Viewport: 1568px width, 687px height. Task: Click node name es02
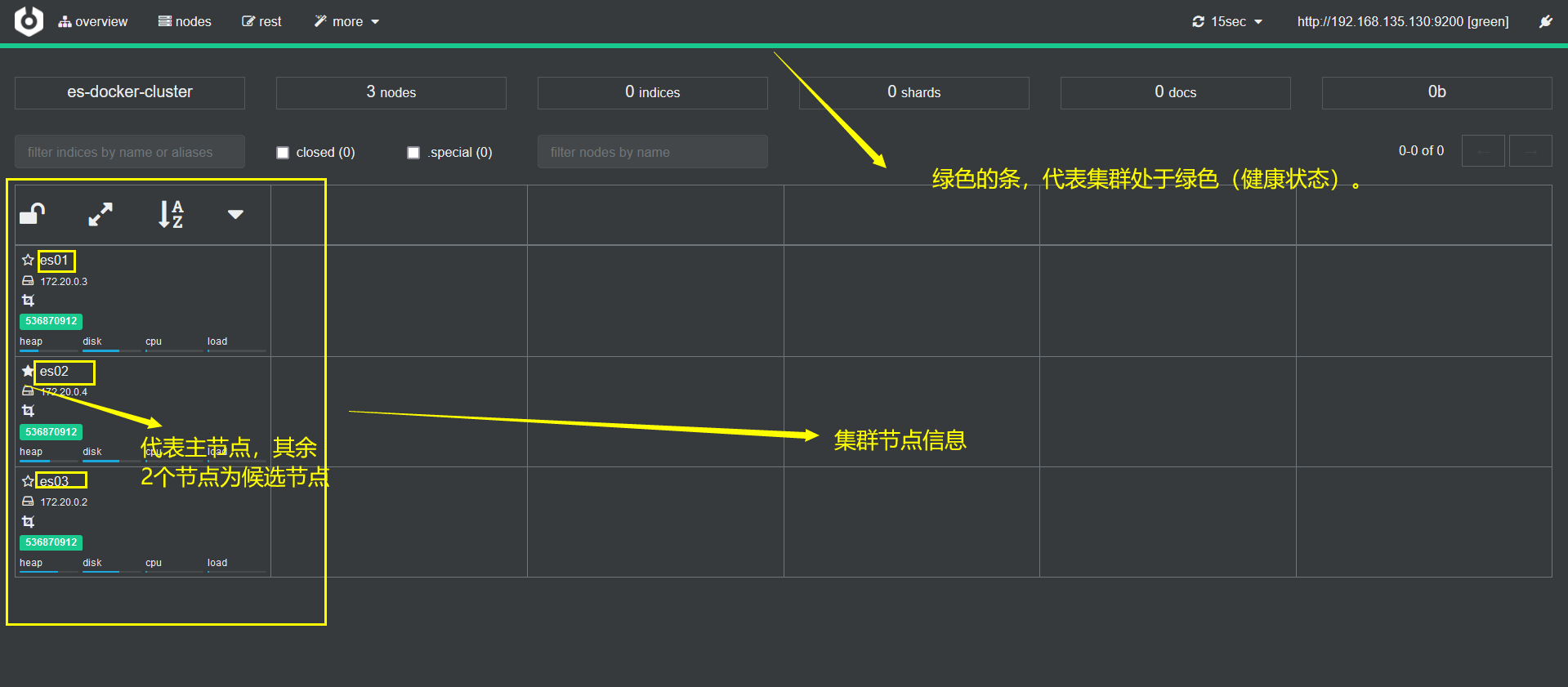pos(54,372)
